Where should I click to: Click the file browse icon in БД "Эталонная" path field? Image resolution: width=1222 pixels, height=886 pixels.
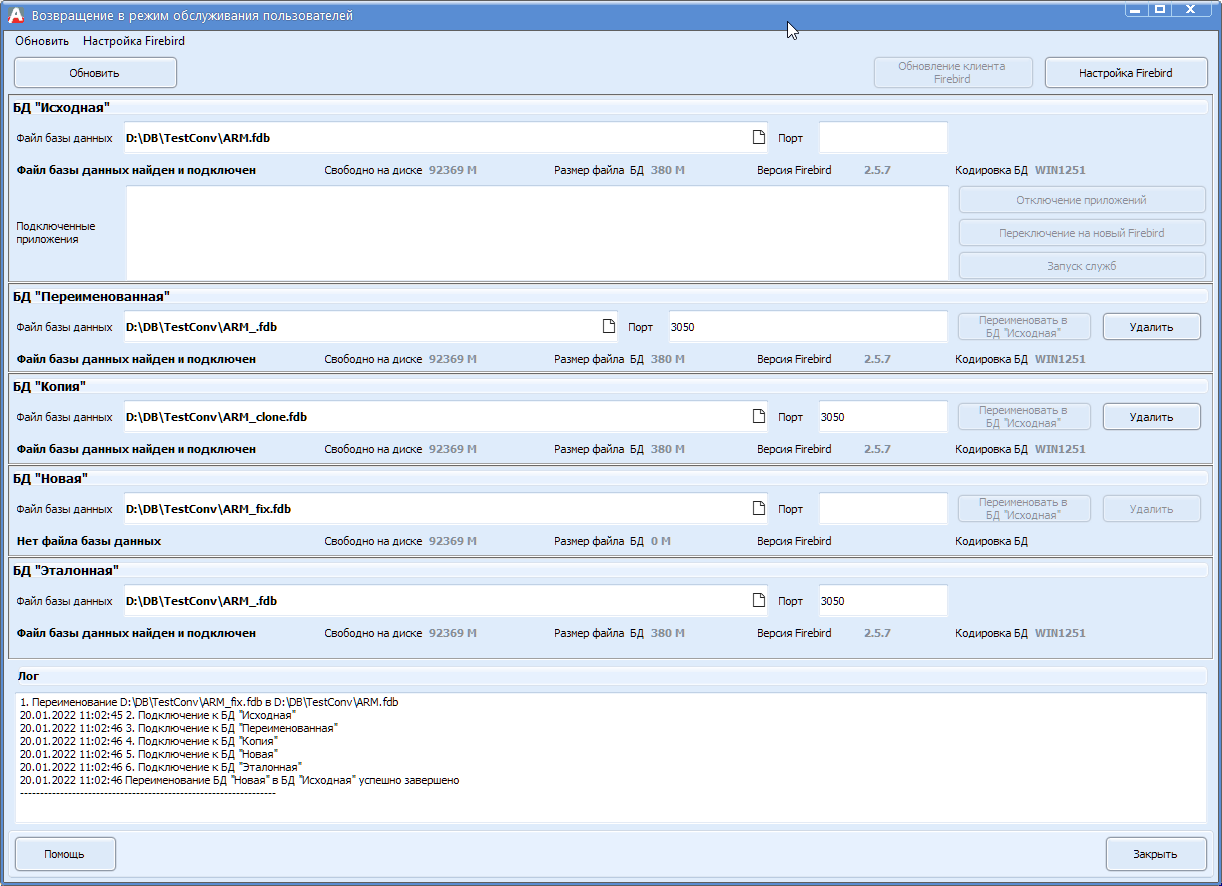coord(758,600)
